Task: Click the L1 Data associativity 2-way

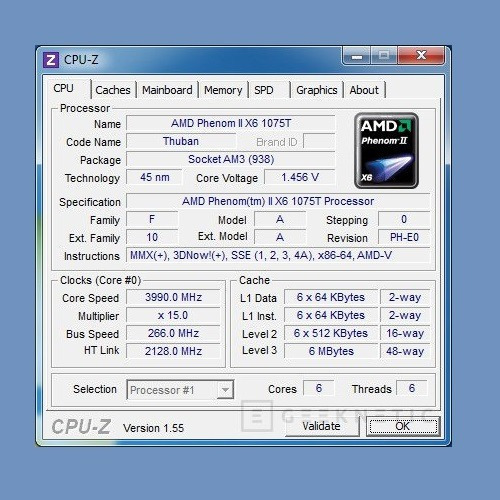Action: click(x=405, y=297)
